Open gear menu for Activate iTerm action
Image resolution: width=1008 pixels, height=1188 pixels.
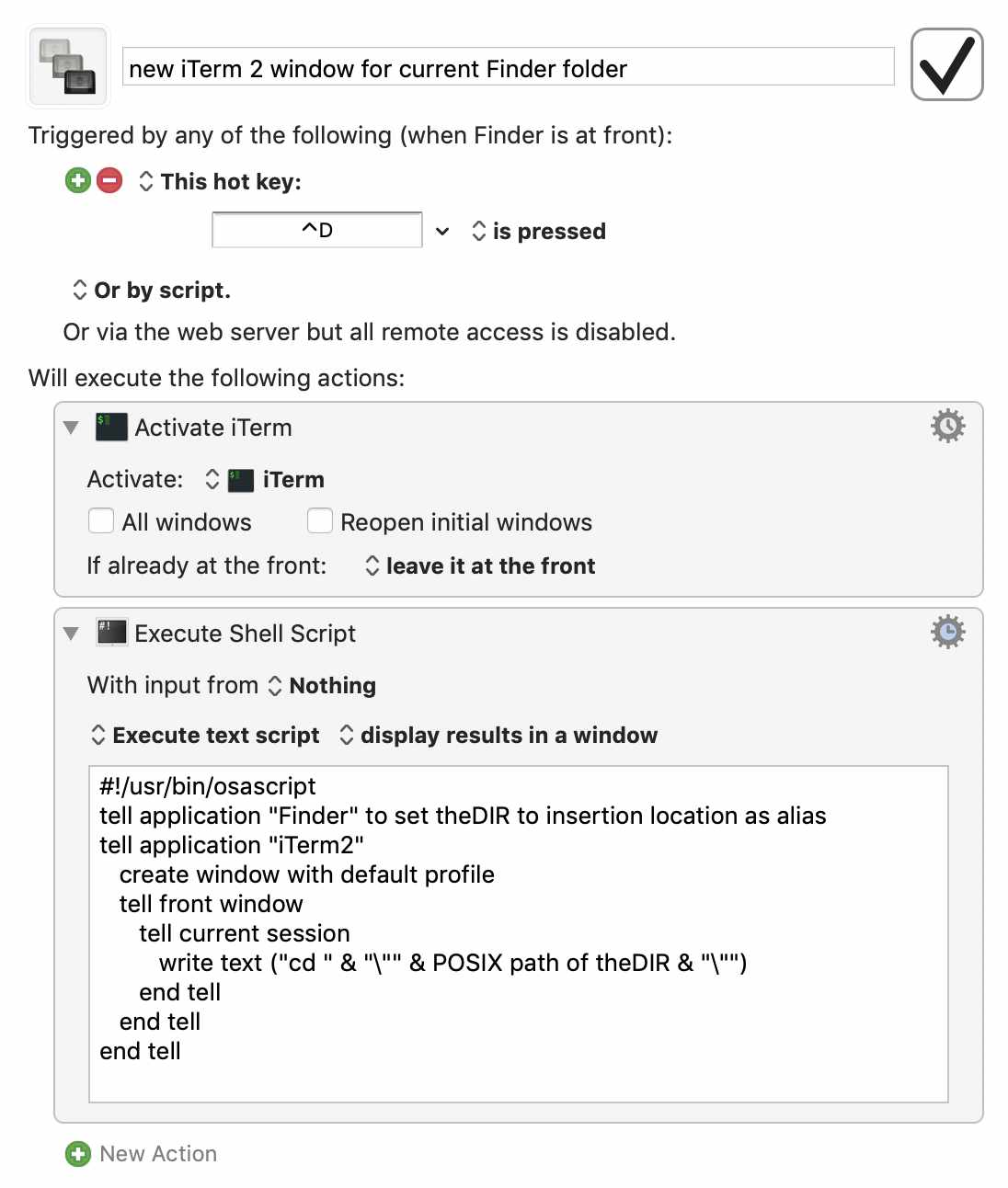(x=947, y=426)
